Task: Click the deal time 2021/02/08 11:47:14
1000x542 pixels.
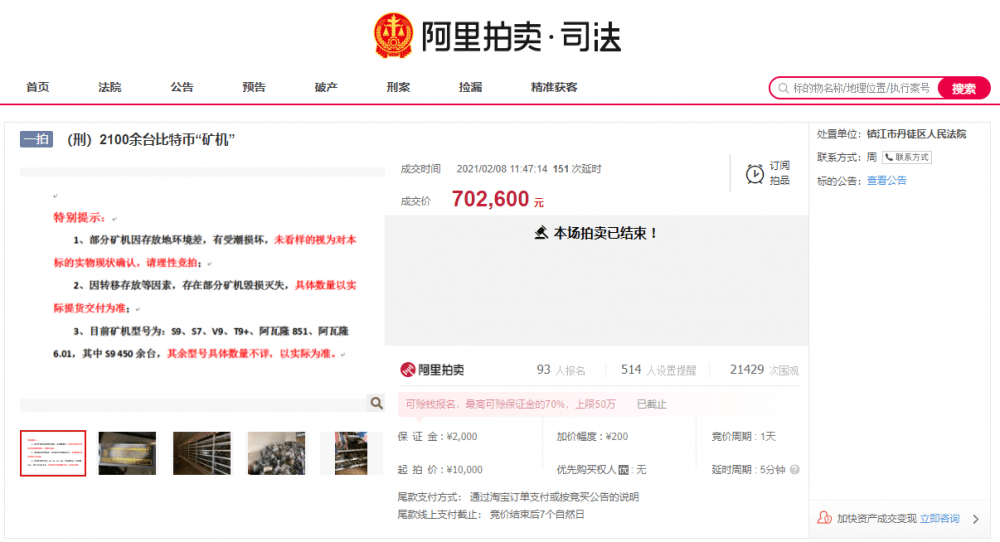Action: click(501, 169)
